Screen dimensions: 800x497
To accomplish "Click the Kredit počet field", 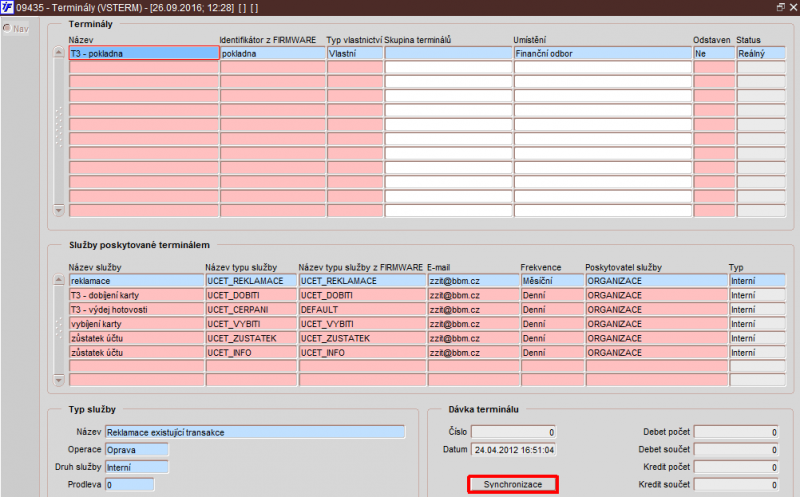I will pos(736,467).
